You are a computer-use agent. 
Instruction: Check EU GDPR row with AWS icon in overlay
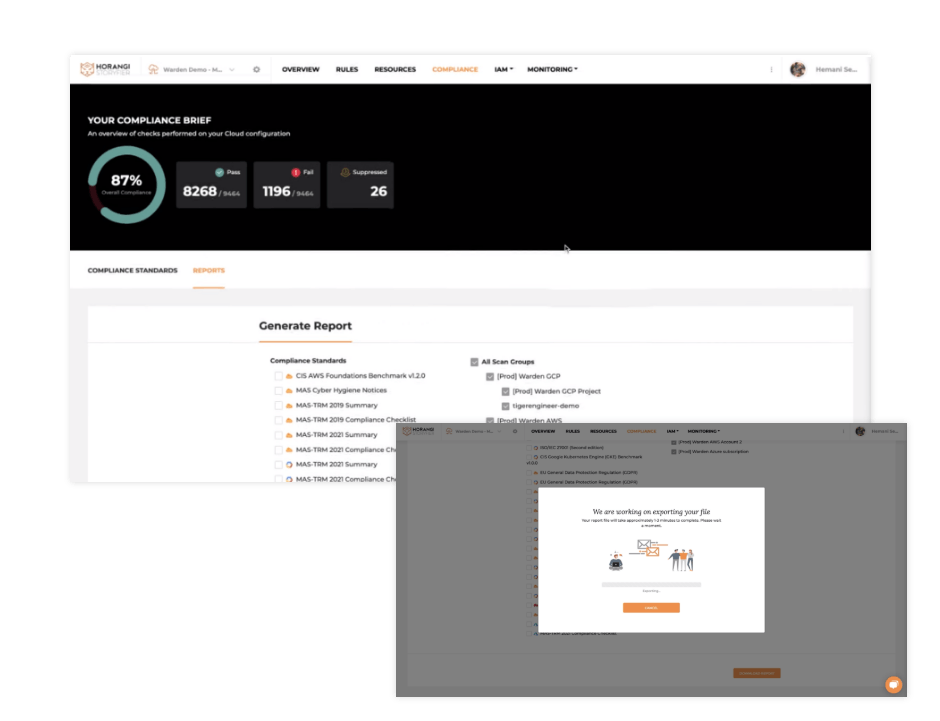[529, 473]
